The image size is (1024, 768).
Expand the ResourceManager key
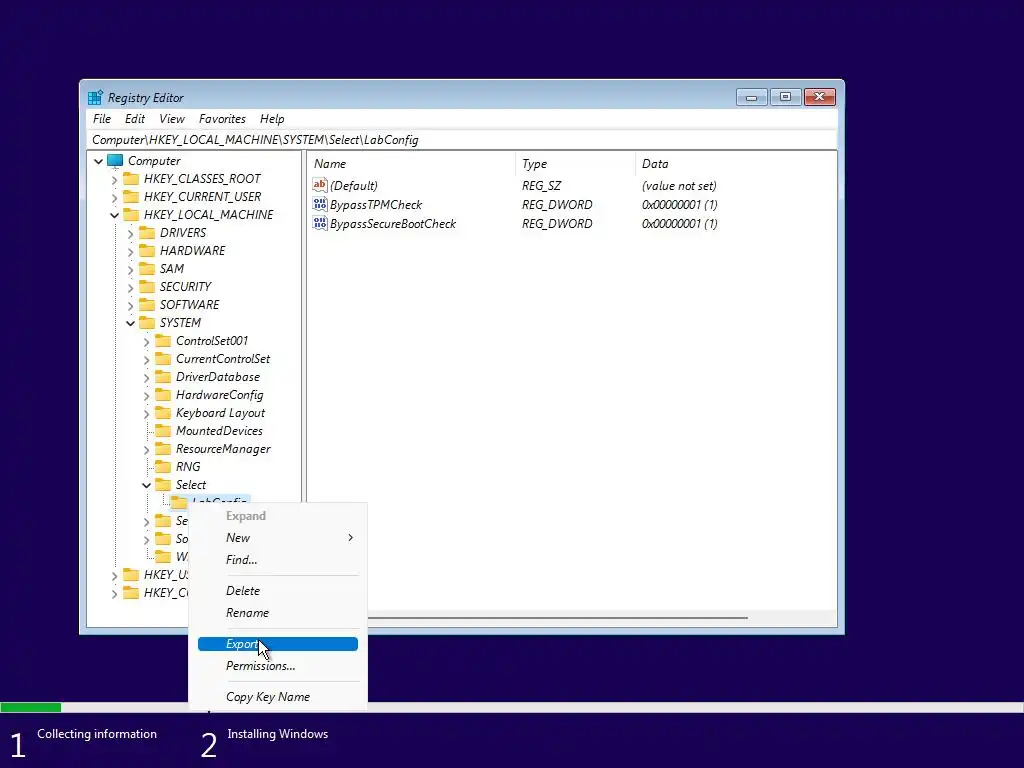pyautogui.click(x=147, y=449)
